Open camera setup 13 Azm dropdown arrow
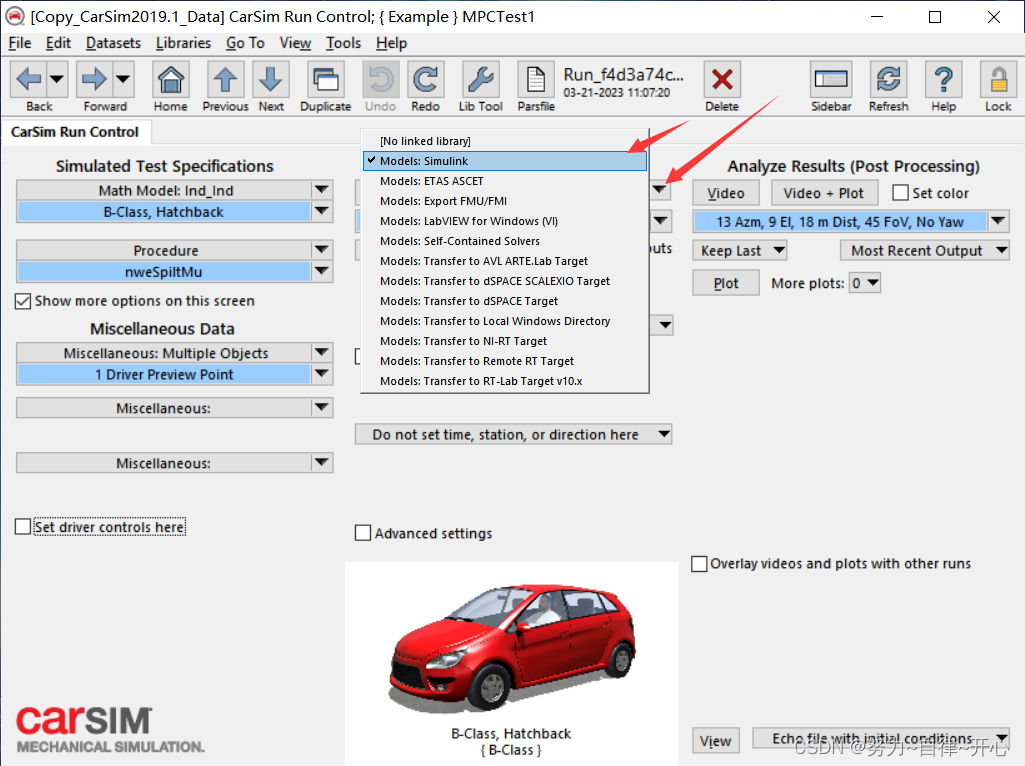 998,222
